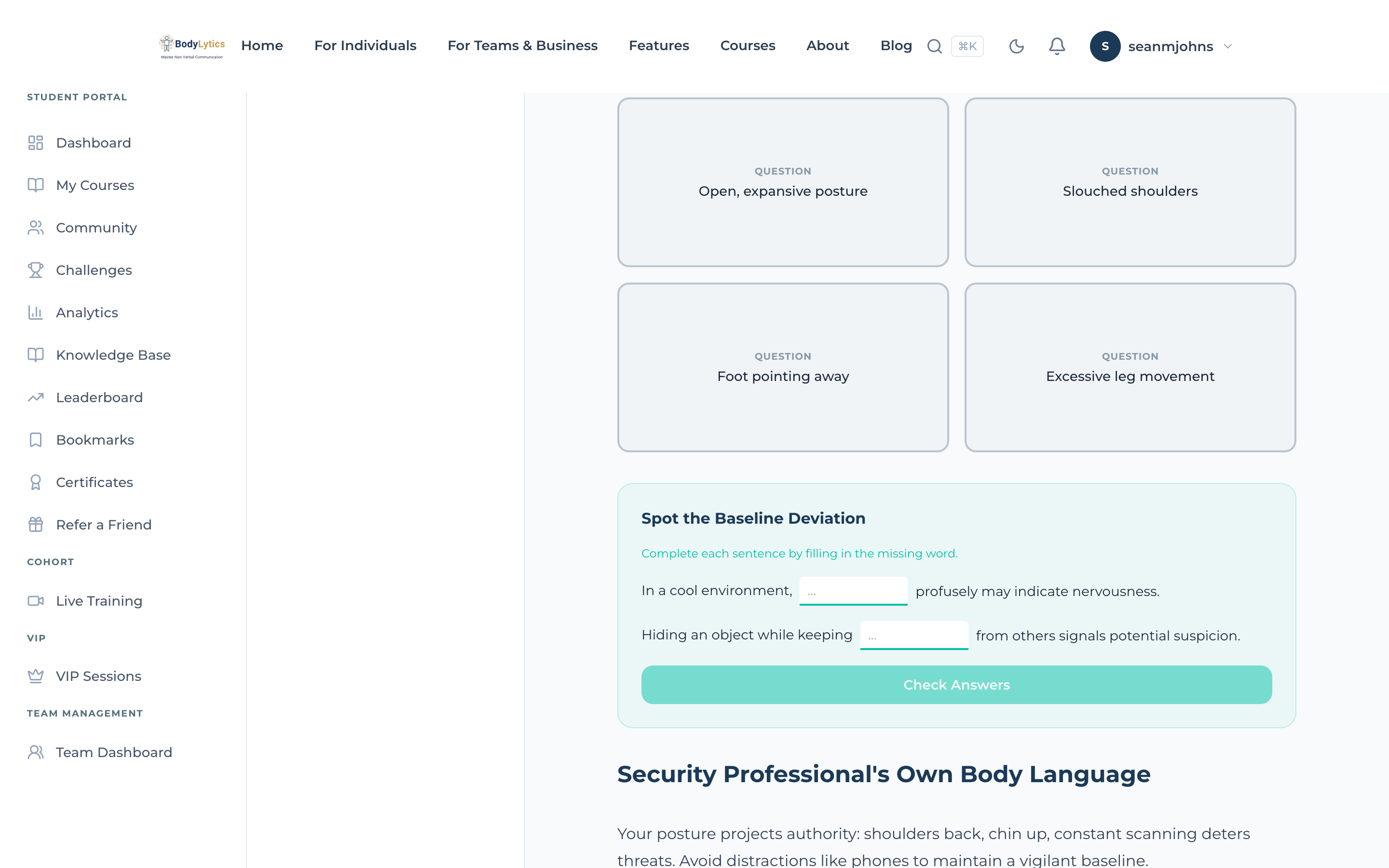The width and height of the screenshot is (1389, 868).
Task: Open notifications bell
Action: click(x=1057, y=46)
